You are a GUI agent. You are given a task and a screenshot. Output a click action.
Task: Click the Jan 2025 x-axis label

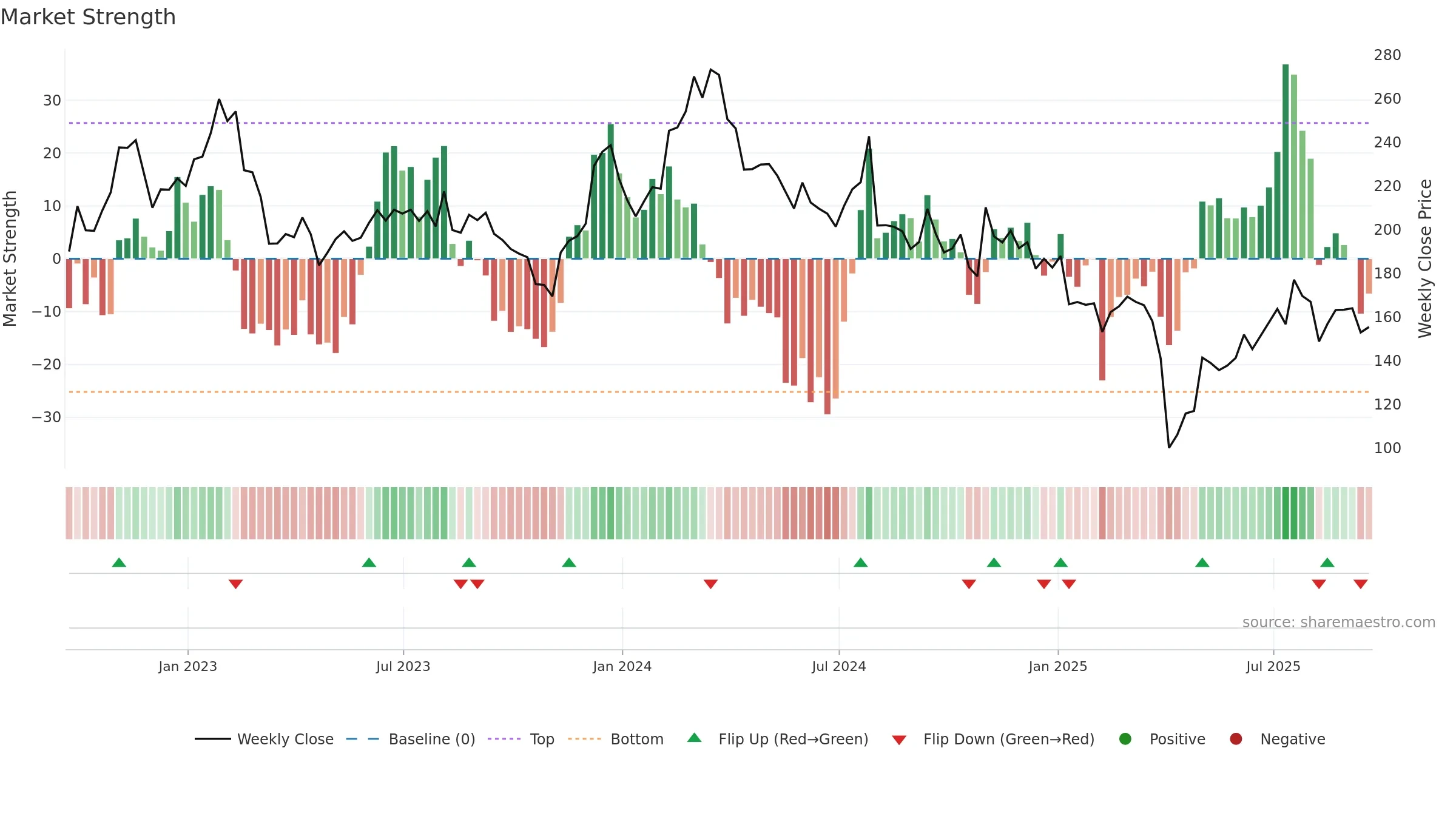pos(1058,667)
